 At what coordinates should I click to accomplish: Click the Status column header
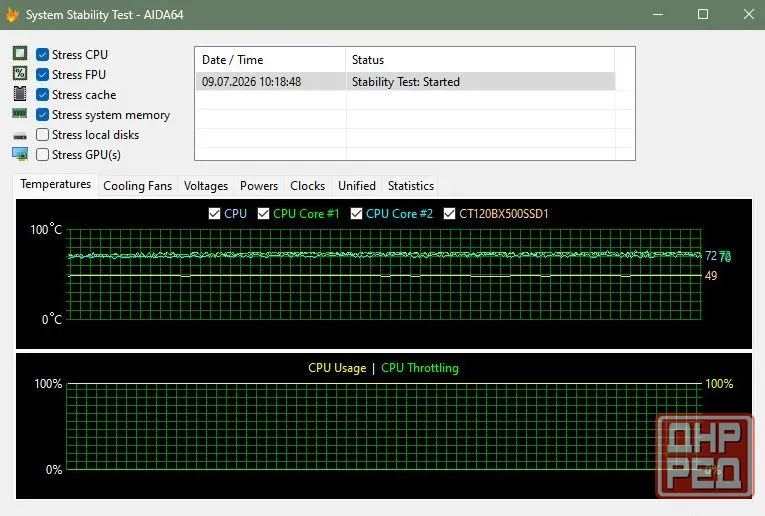pyautogui.click(x=480, y=60)
